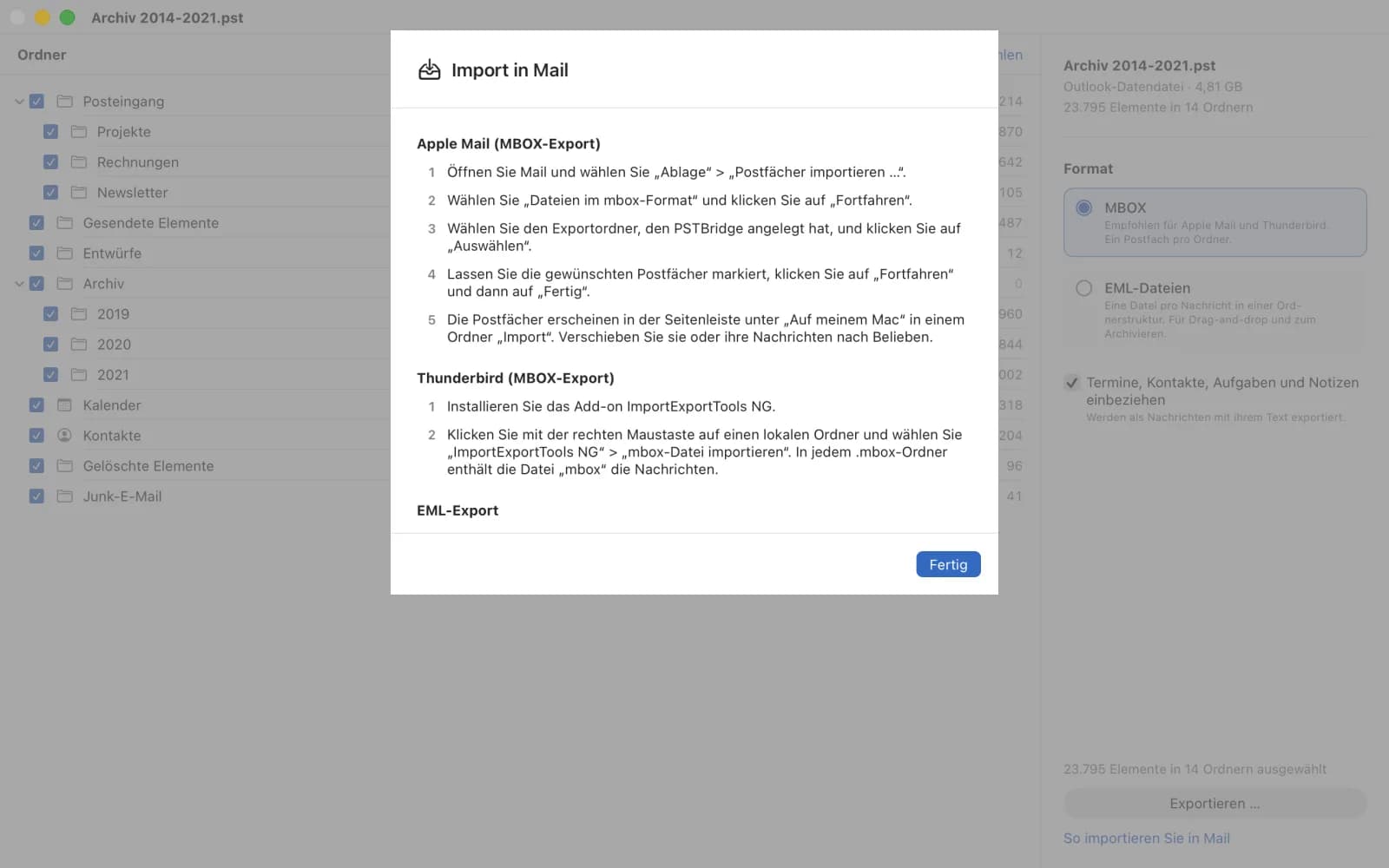Click the Import in Mail inbox icon
This screenshot has height=868, width=1389.
pyautogui.click(x=430, y=70)
